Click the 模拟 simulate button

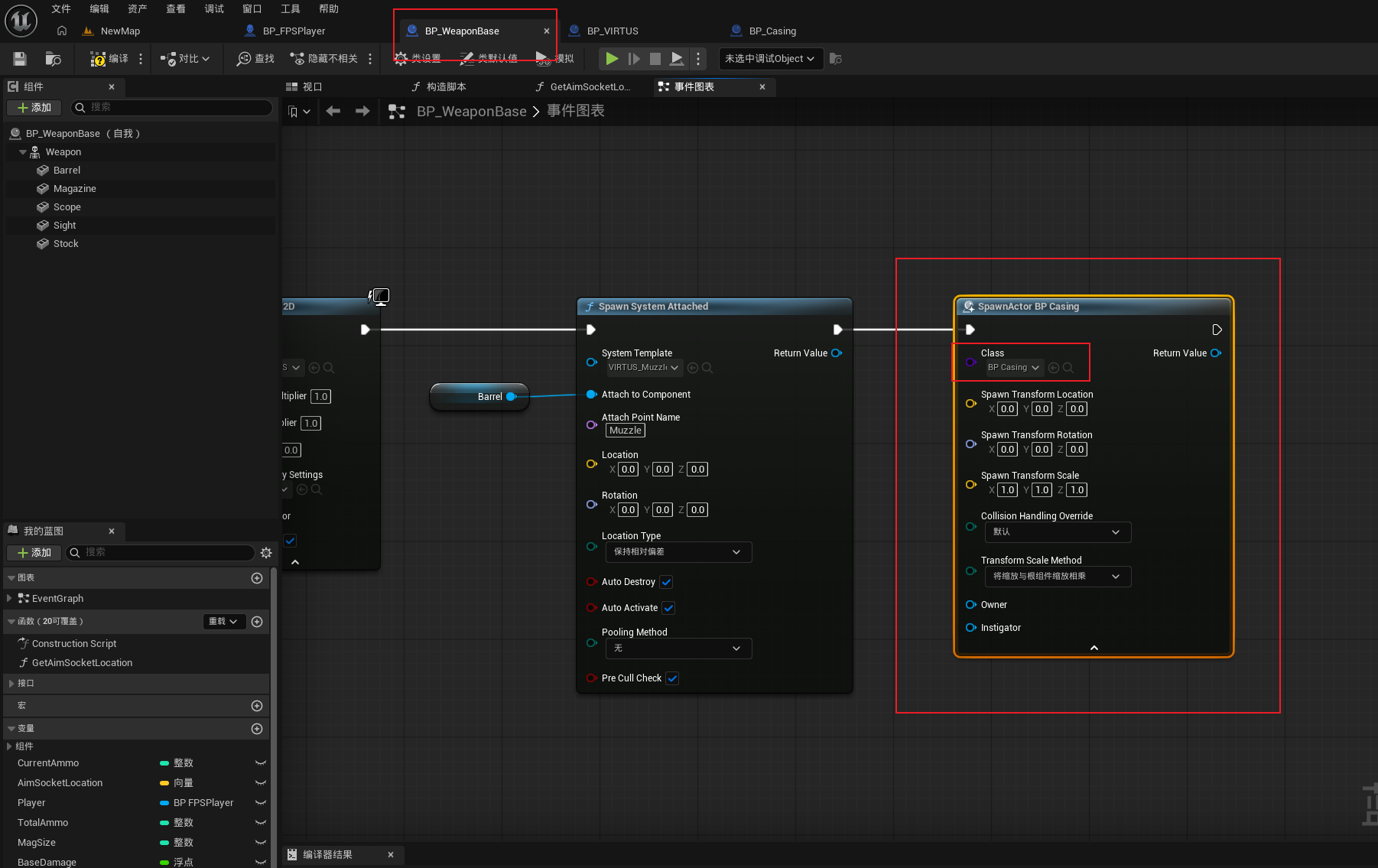click(x=555, y=59)
